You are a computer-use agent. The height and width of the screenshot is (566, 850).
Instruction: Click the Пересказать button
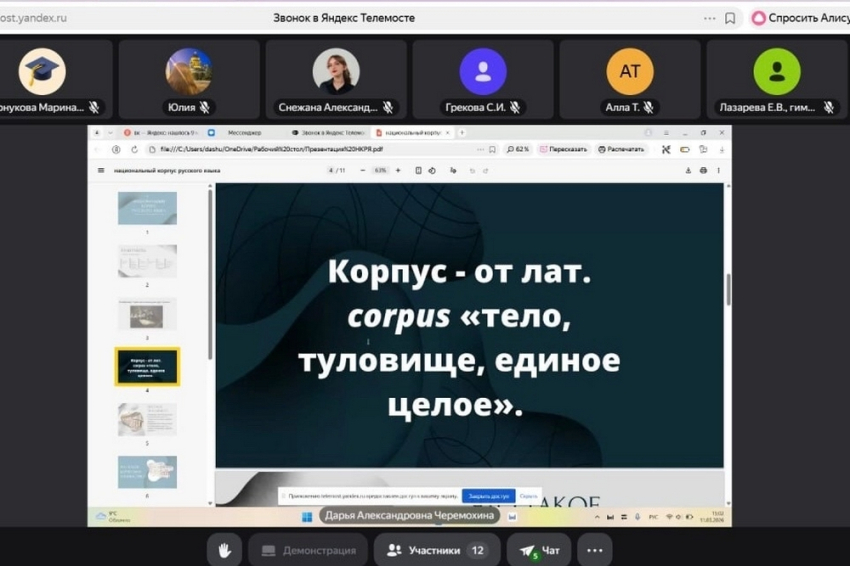pyautogui.click(x=563, y=149)
